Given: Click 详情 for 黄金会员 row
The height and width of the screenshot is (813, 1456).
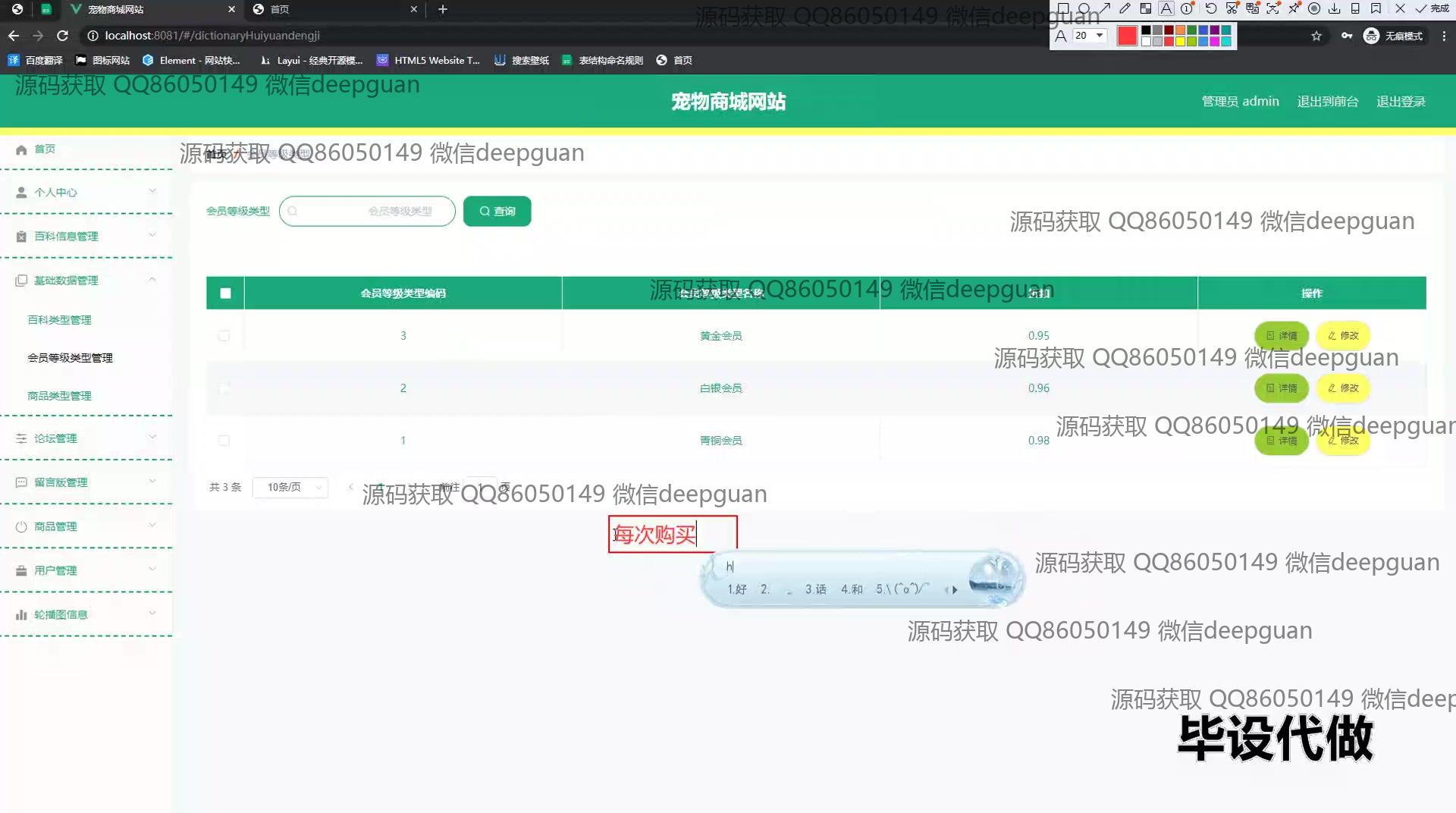Looking at the screenshot, I should coord(1282,335).
